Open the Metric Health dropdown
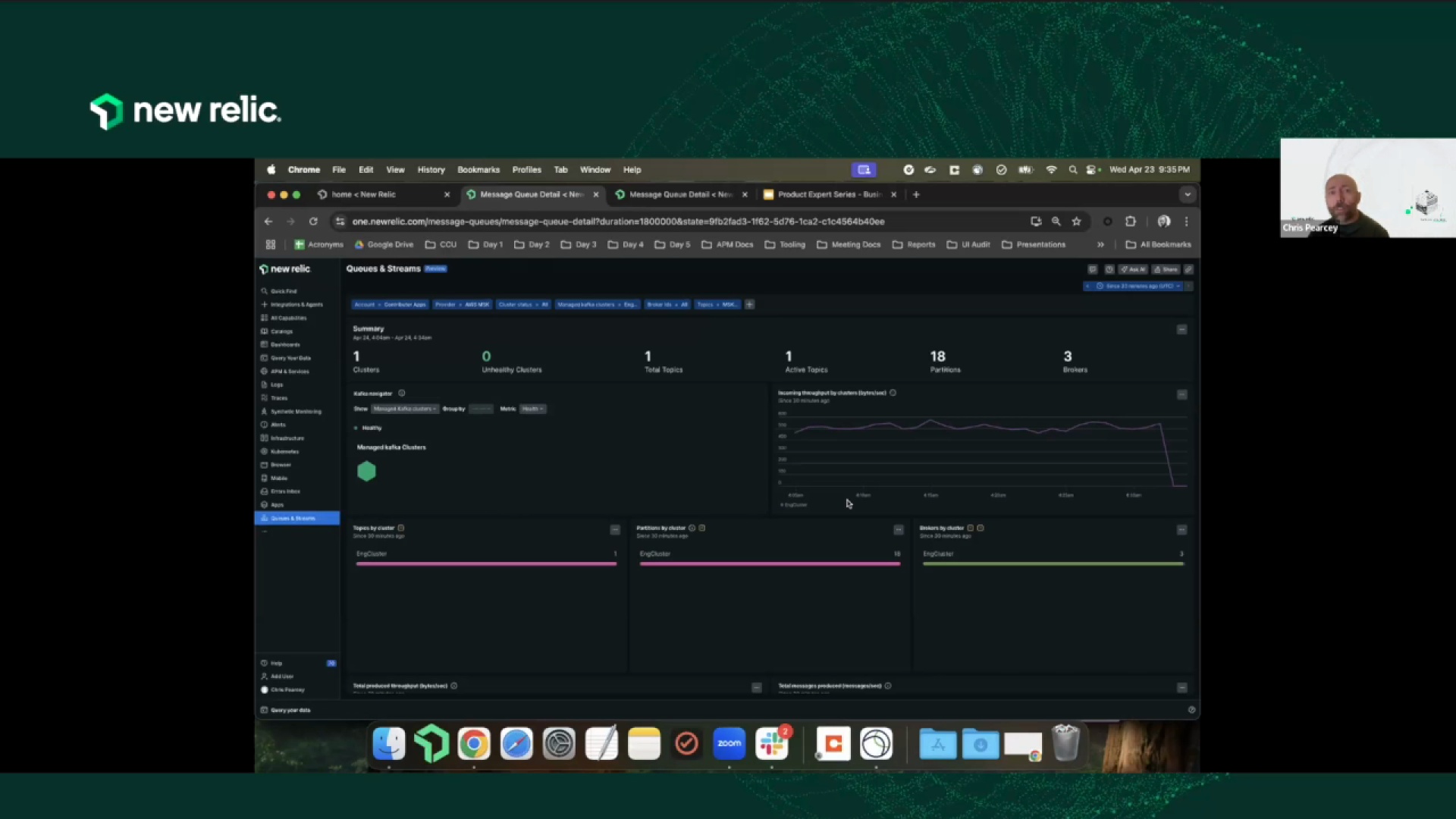 (532, 409)
